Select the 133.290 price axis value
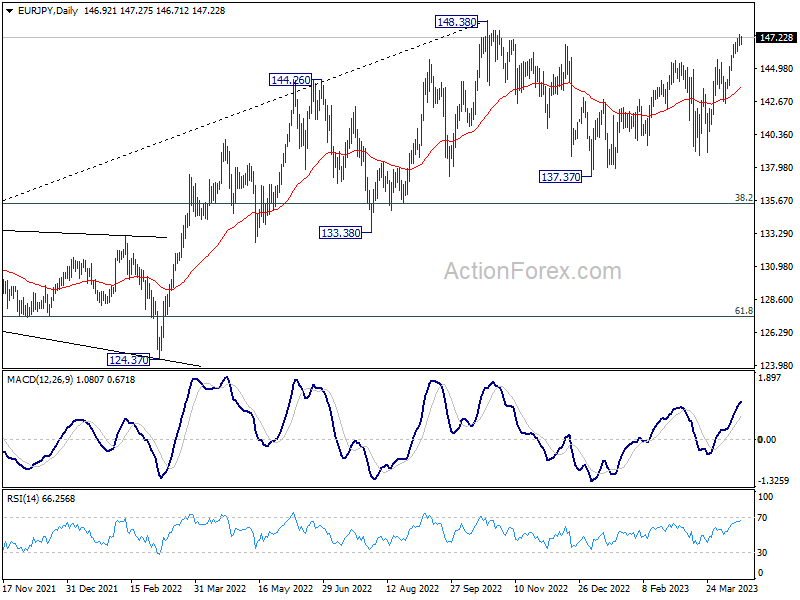The width and height of the screenshot is (800, 600). (777, 234)
